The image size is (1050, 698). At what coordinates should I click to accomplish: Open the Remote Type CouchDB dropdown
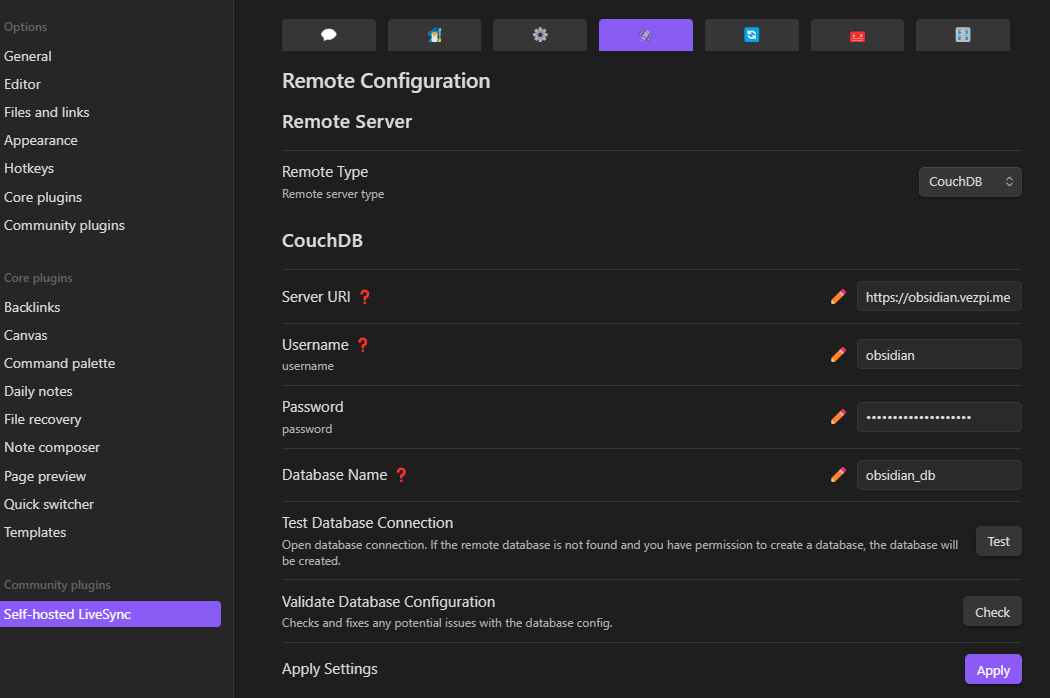tap(969, 182)
